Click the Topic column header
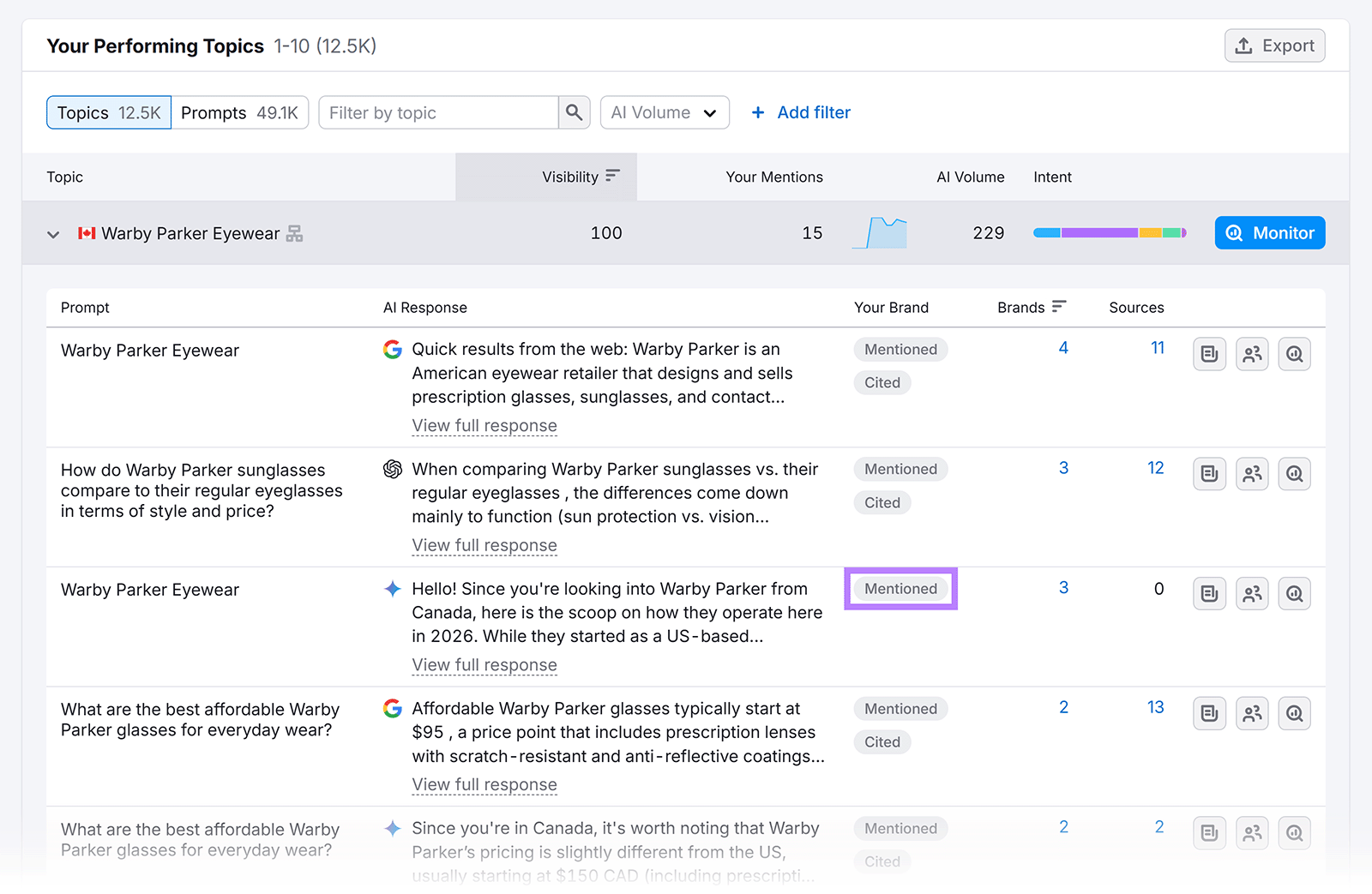 [65, 177]
